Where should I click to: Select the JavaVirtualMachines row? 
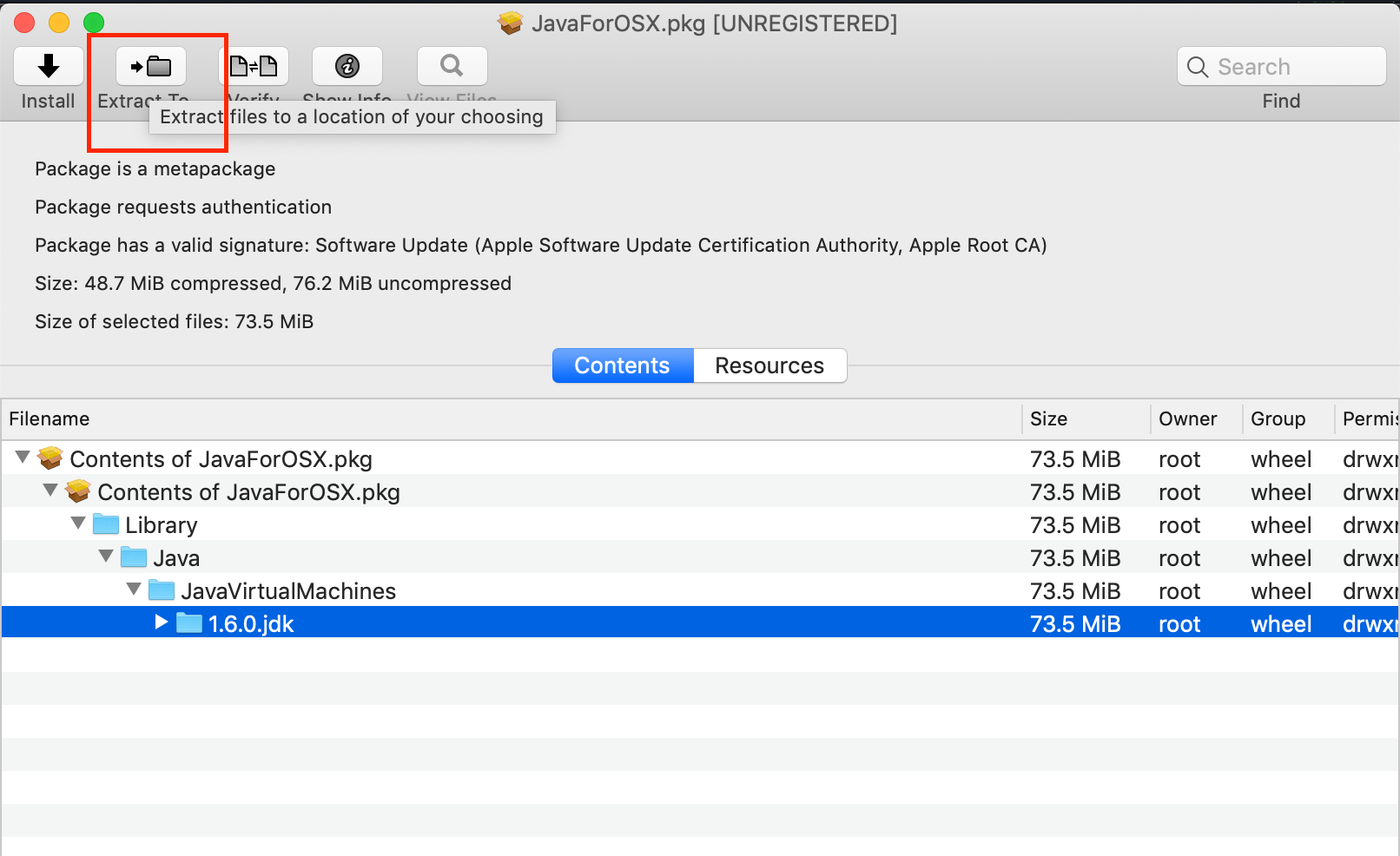[x=700, y=590]
